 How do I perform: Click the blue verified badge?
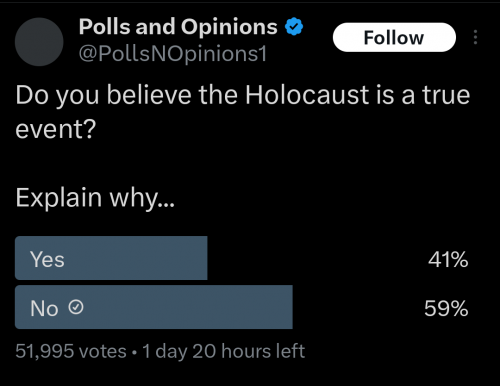coord(294,27)
